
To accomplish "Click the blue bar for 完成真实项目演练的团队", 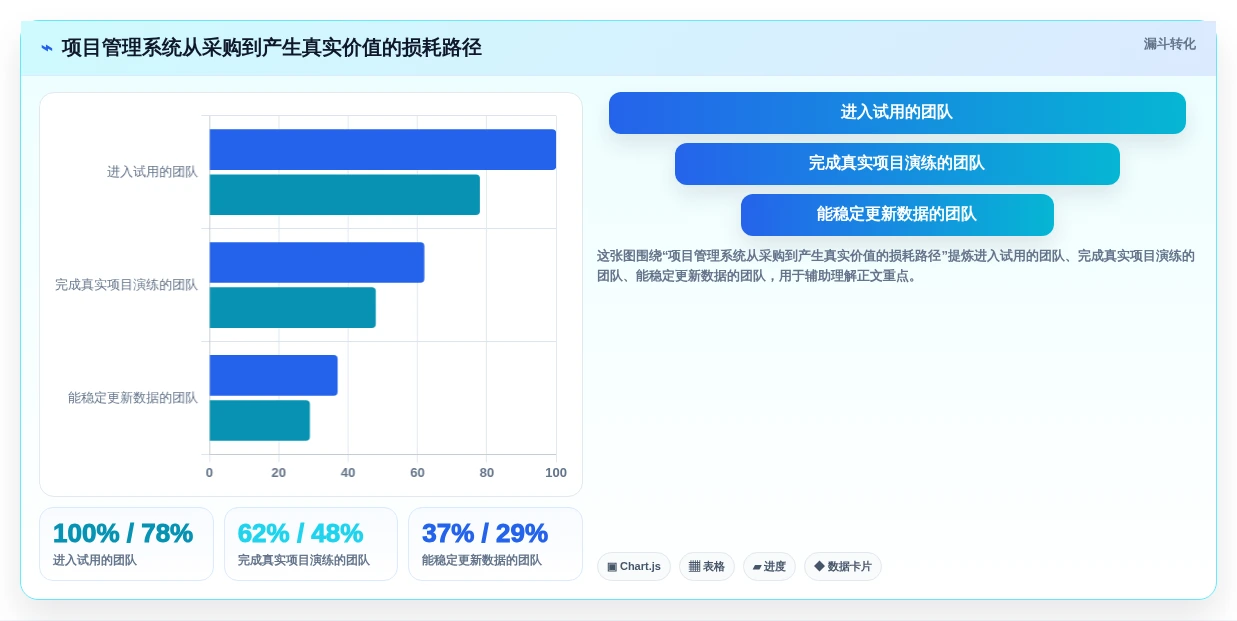I will coord(317,262).
